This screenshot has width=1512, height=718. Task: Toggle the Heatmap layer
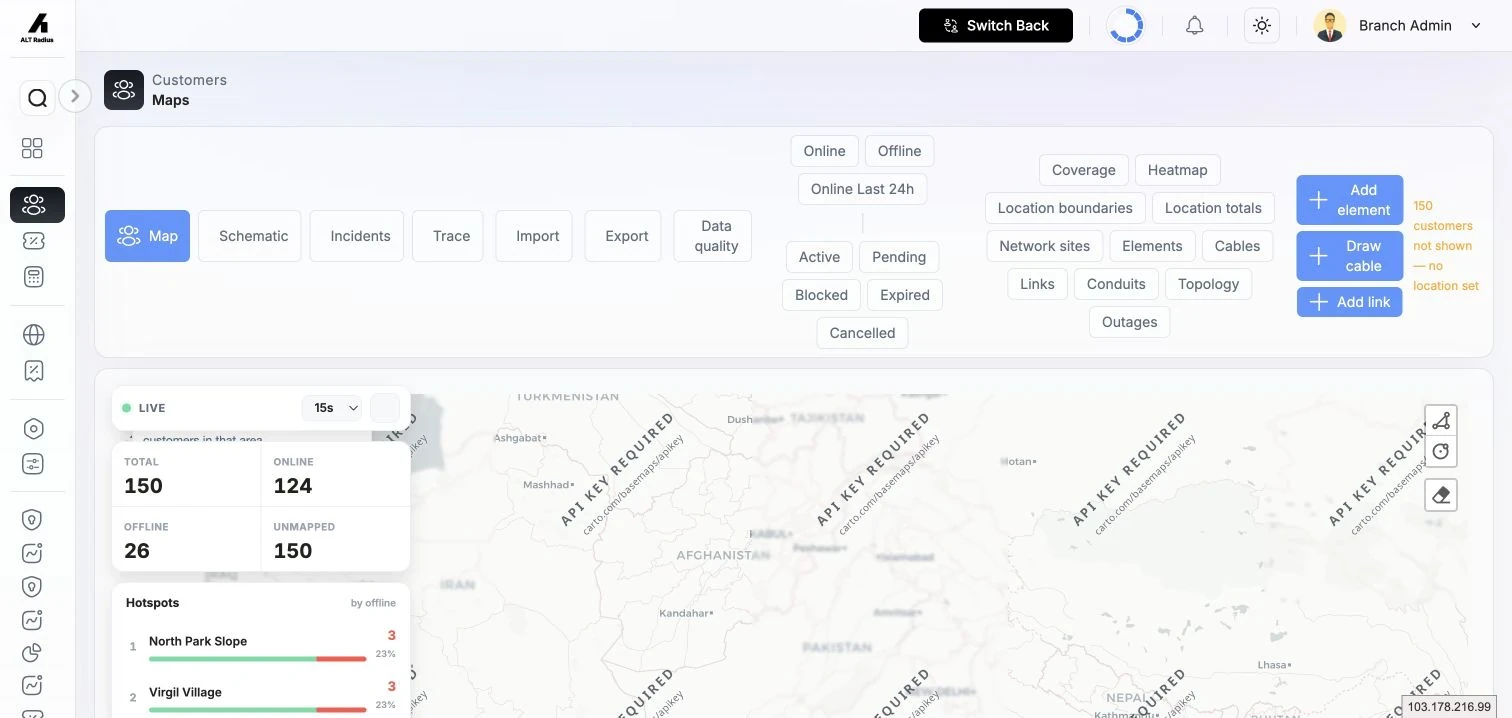coord(1178,170)
